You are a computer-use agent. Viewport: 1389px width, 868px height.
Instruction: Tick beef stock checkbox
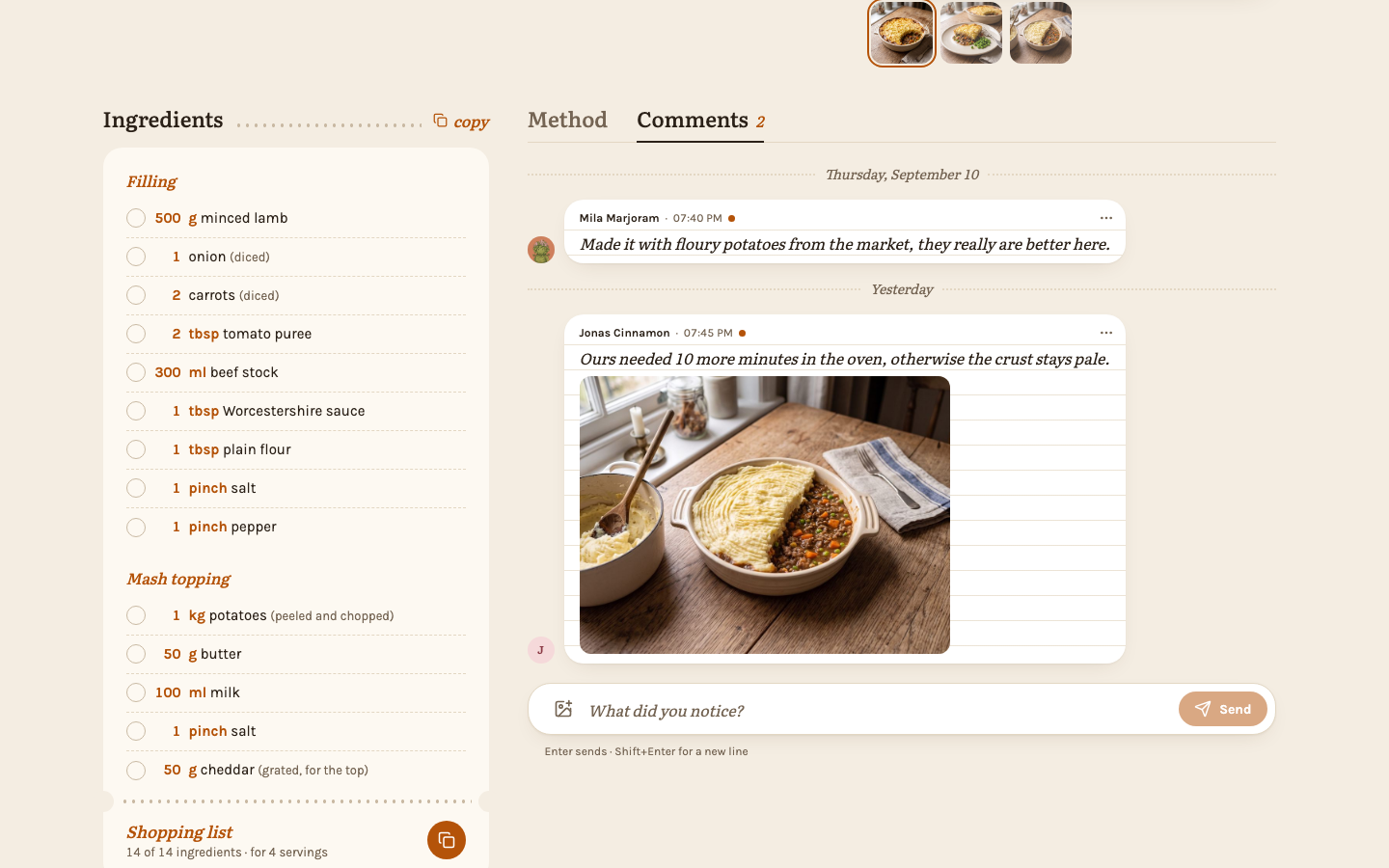(136, 372)
